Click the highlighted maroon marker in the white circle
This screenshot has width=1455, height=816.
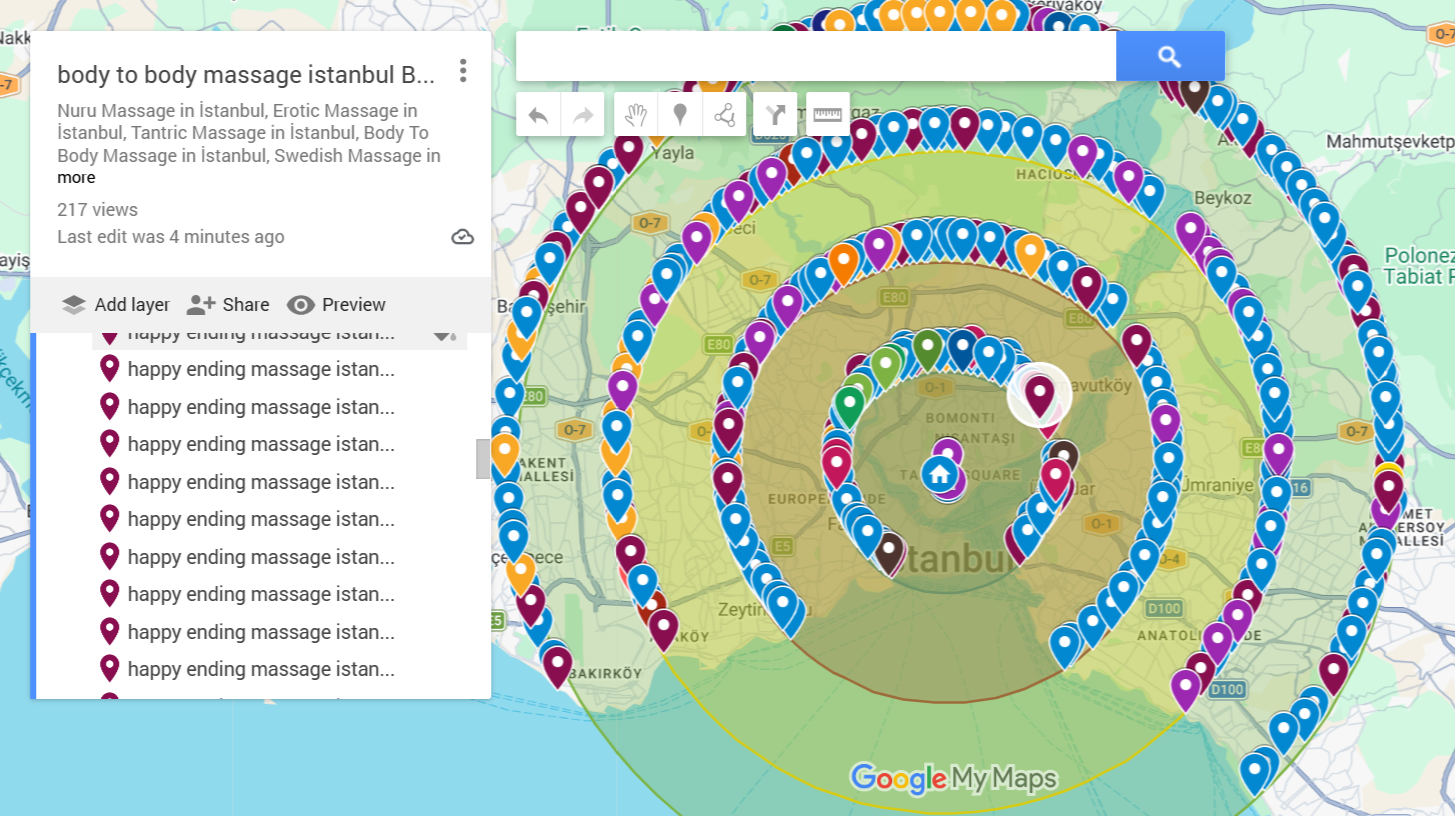pos(1039,395)
